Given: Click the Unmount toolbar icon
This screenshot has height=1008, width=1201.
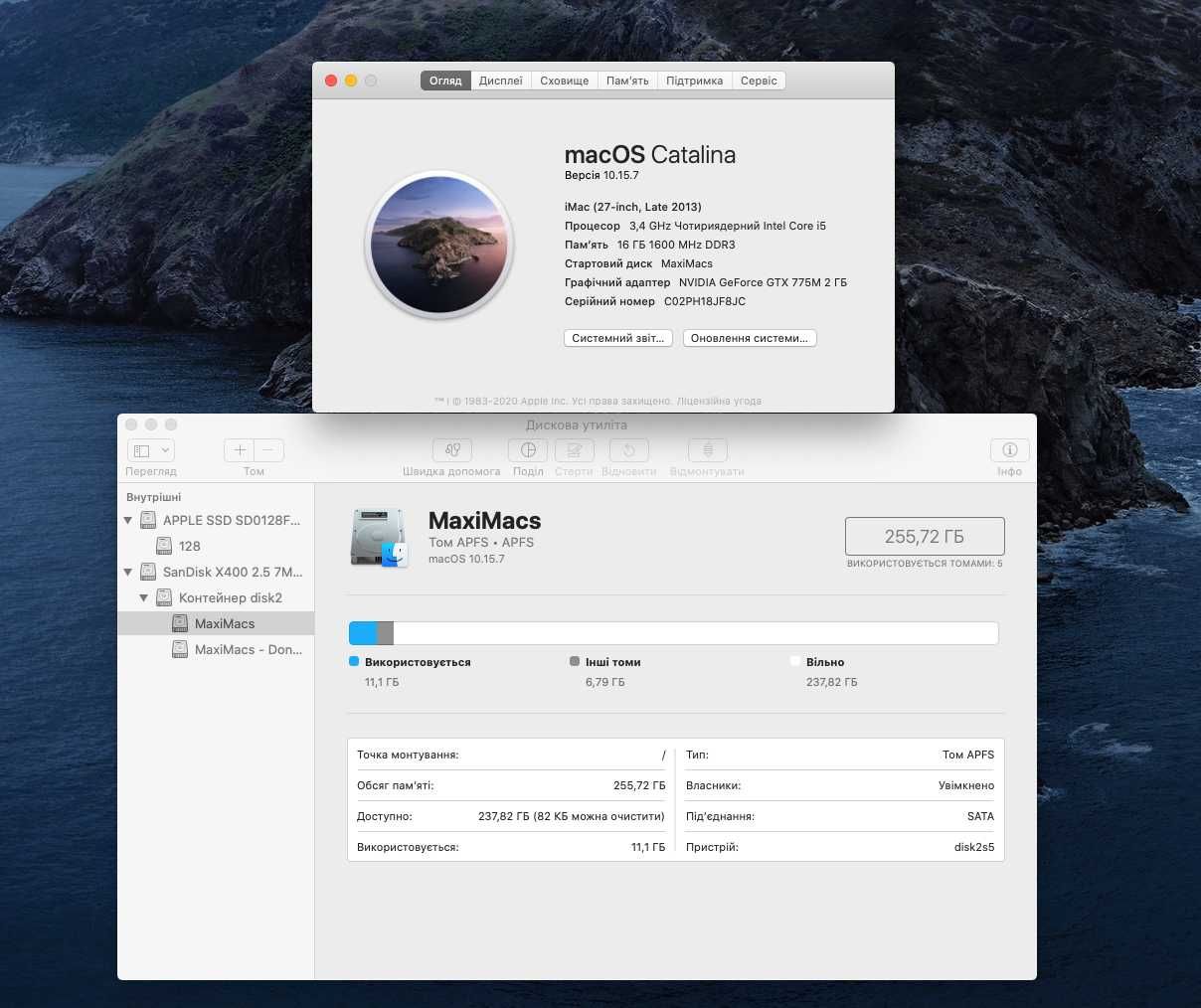Looking at the screenshot, I should tap(707, 450).
